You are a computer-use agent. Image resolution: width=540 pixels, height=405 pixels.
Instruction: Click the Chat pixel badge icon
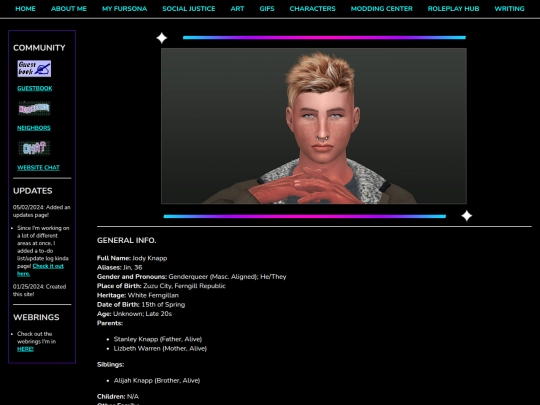coord(34,148)
